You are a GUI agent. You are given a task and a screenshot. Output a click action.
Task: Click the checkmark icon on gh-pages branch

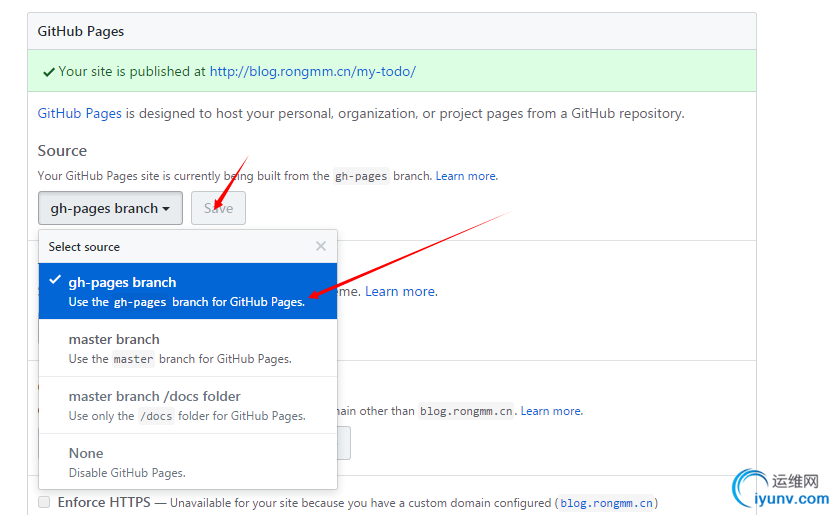55,280
